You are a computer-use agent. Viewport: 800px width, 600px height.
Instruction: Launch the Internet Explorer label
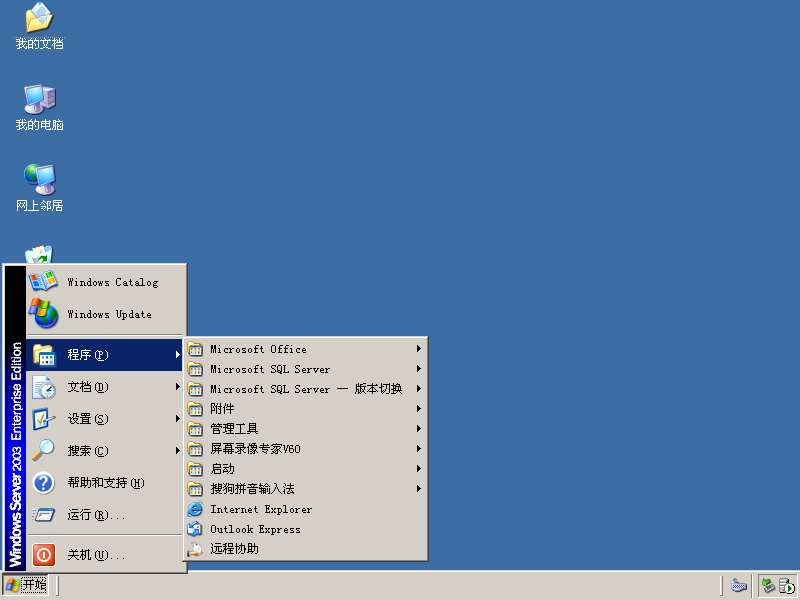coord(261,509)
